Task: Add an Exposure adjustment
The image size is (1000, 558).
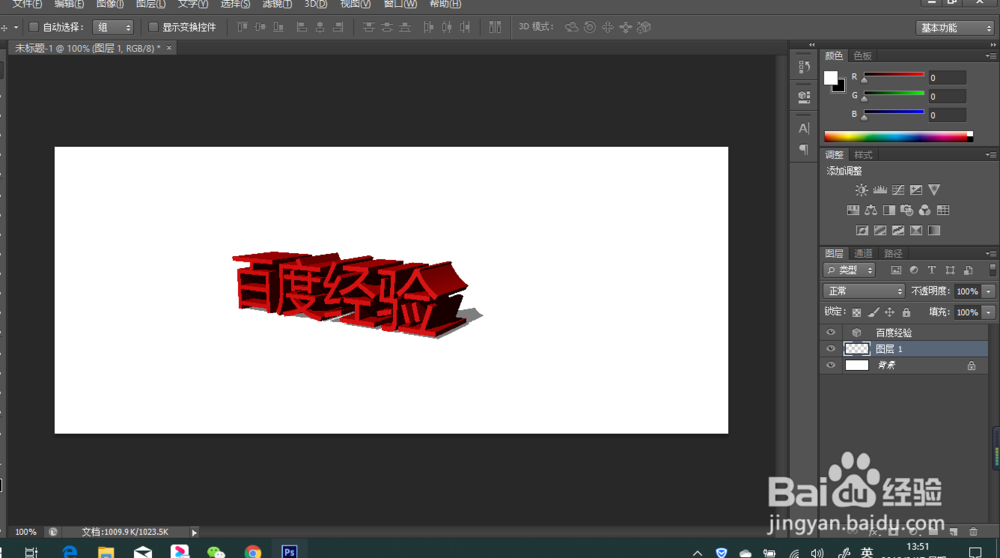Action: (x=916, y=190)
